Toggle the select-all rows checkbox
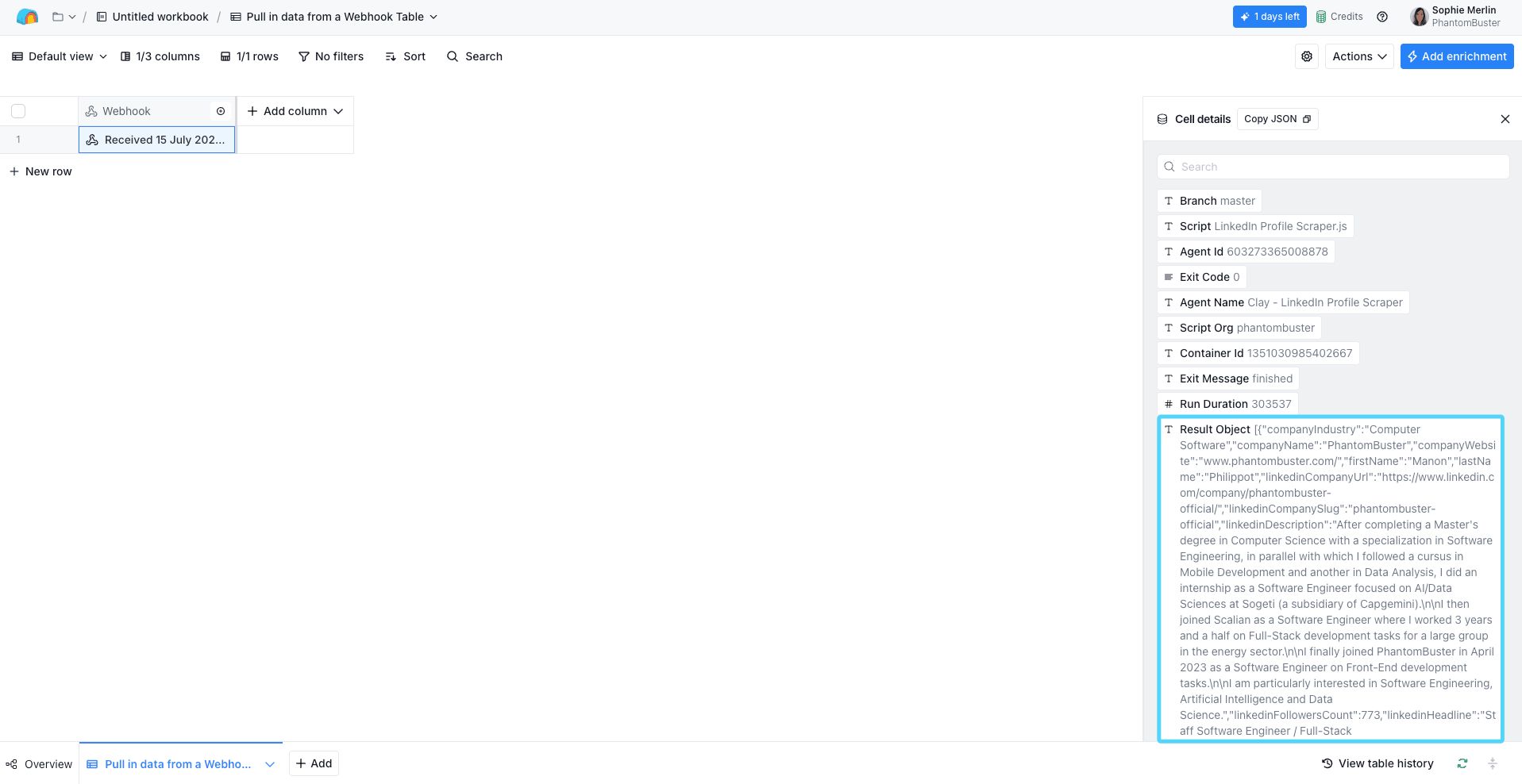The width and height of the screenshot is (1522, 784). click(x=18, y=111)
